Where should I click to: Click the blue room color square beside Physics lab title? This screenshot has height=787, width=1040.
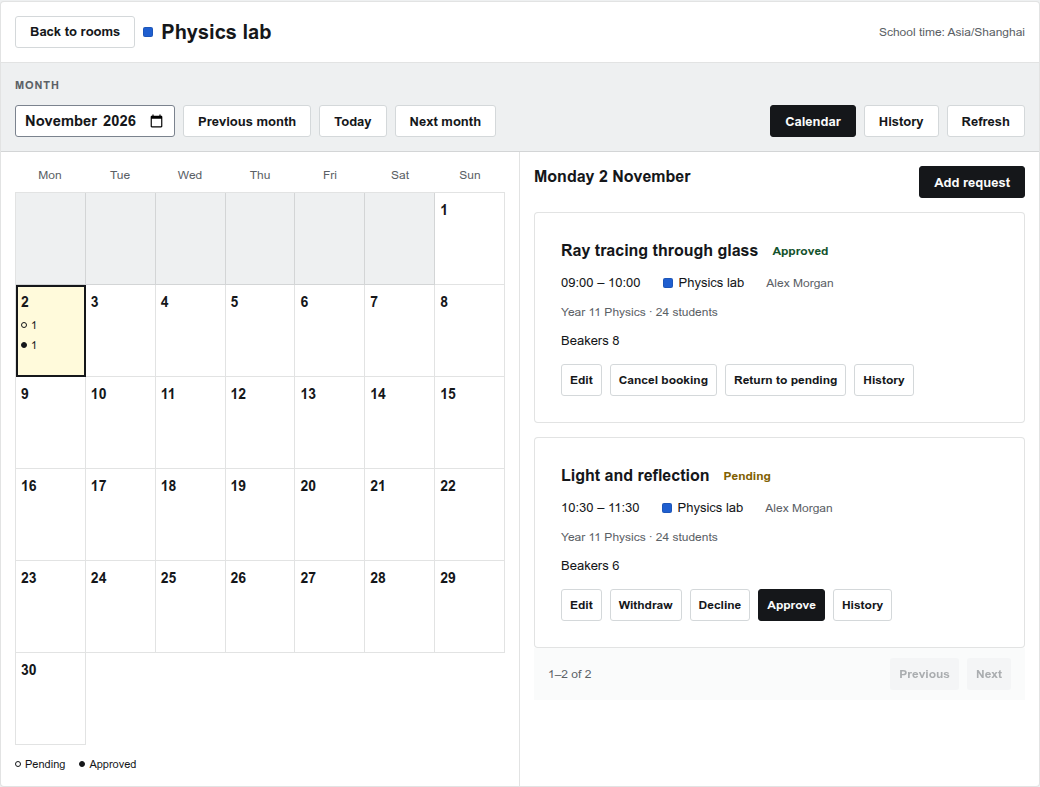click(148, 32)
